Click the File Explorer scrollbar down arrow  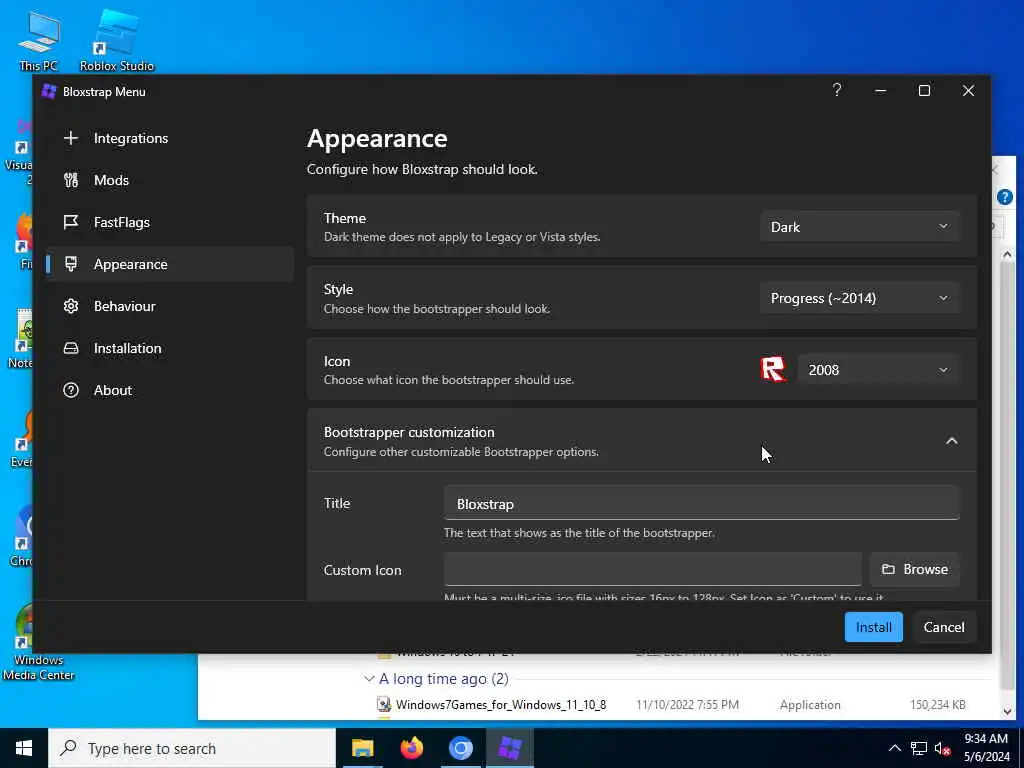point(1007,712)
